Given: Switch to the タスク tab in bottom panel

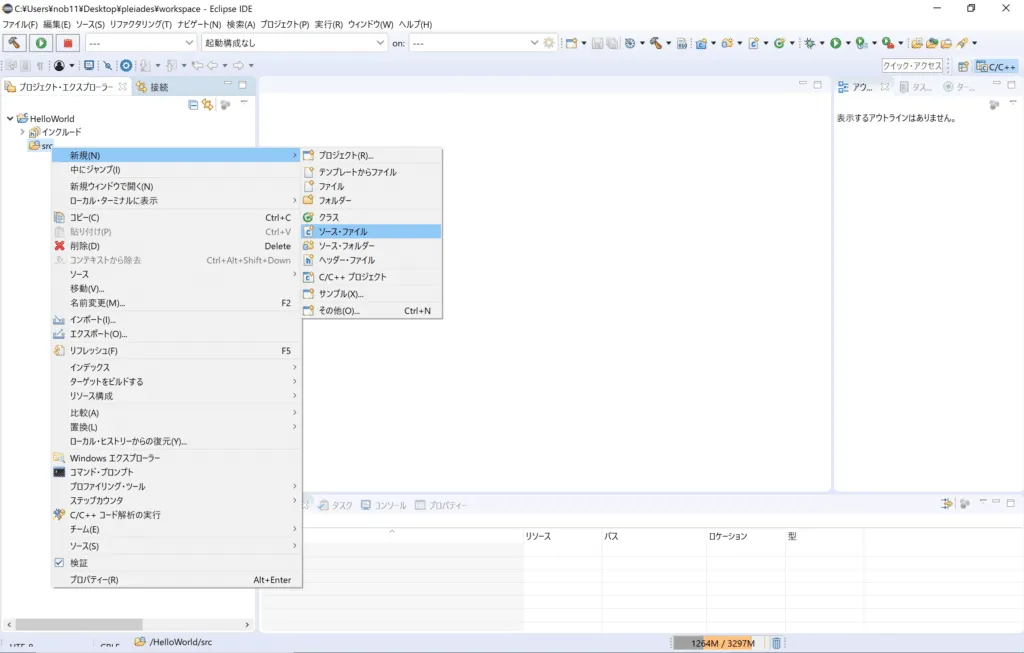Looking at the screenshot, I should (x=336, y=505).
